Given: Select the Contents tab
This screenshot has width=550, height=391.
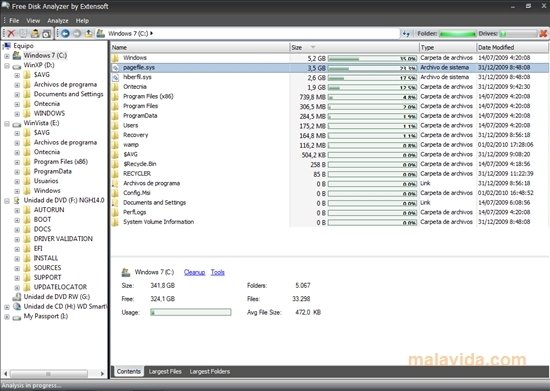Looking at the screenshot, I should pyautogui.click(x=128, y=371).
